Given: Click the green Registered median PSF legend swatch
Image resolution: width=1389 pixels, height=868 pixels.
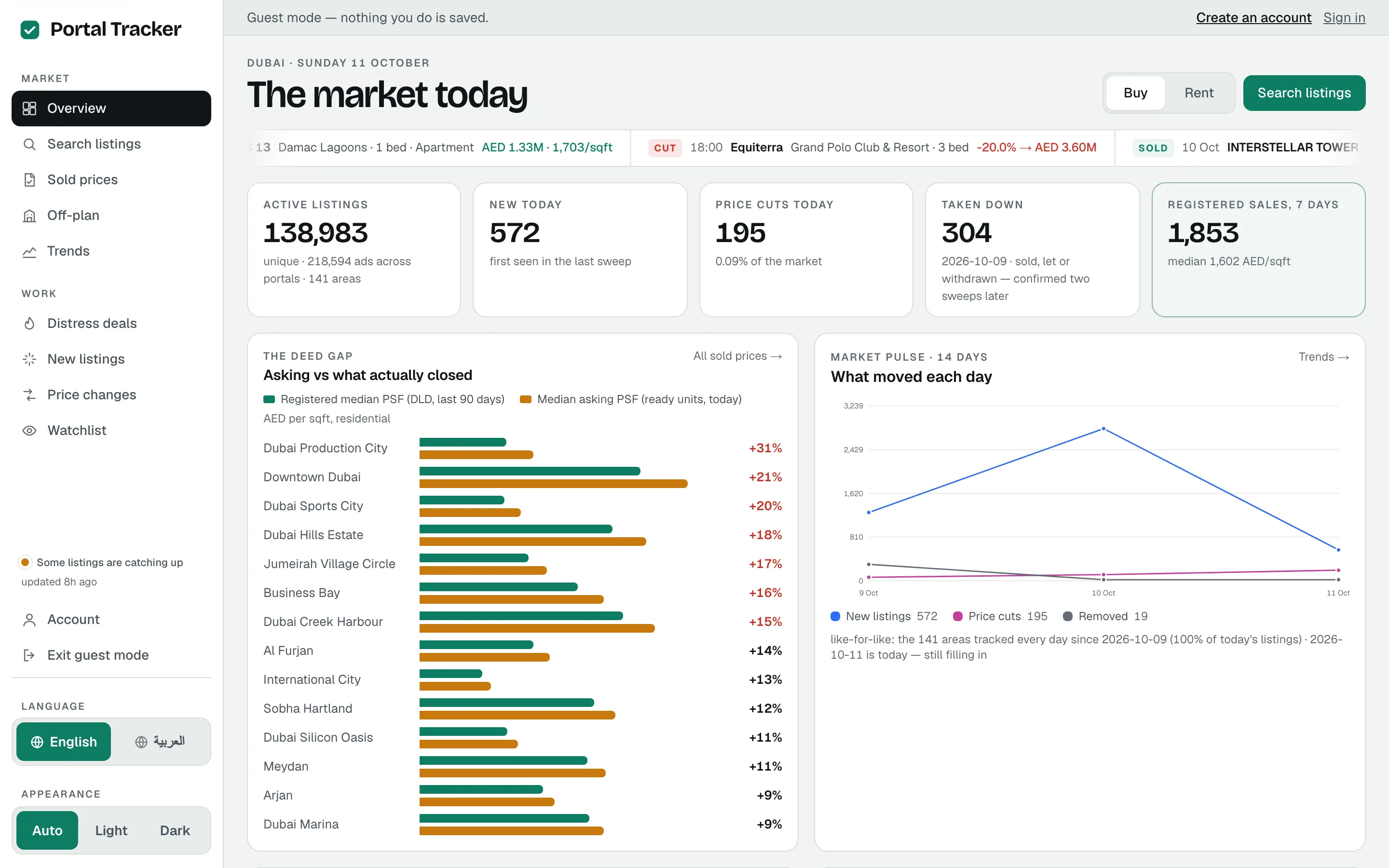Looking at the screenshot, I should coord(269,400).
